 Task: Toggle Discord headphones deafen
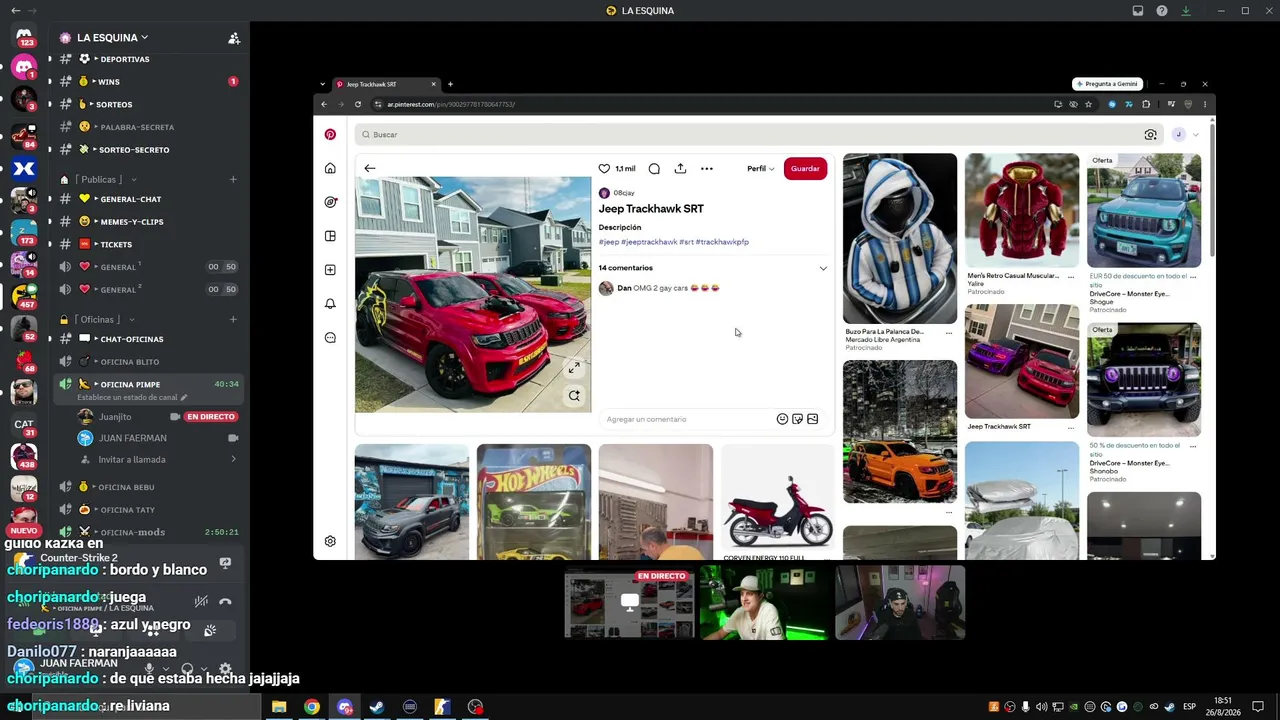[x=187, y=669]
